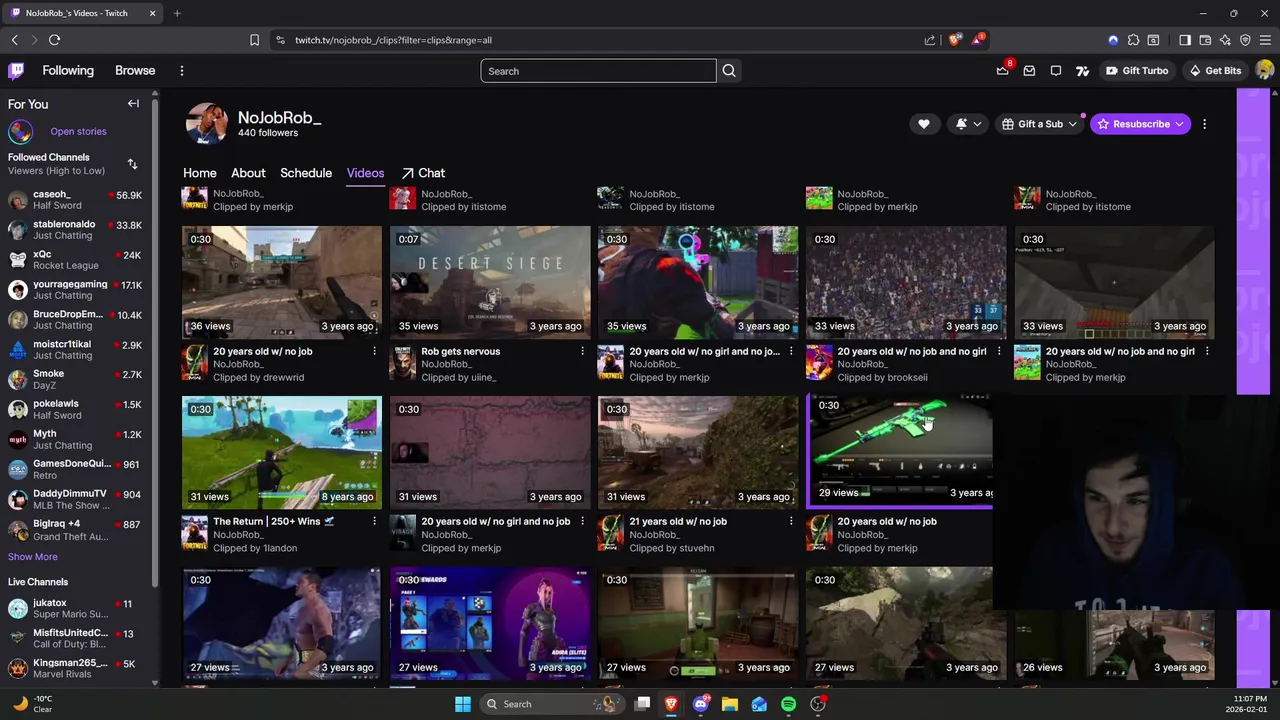Screen dimensions: 1280x720
Task: Switch to the Schedule channel tab
Action: coord(306,173)
